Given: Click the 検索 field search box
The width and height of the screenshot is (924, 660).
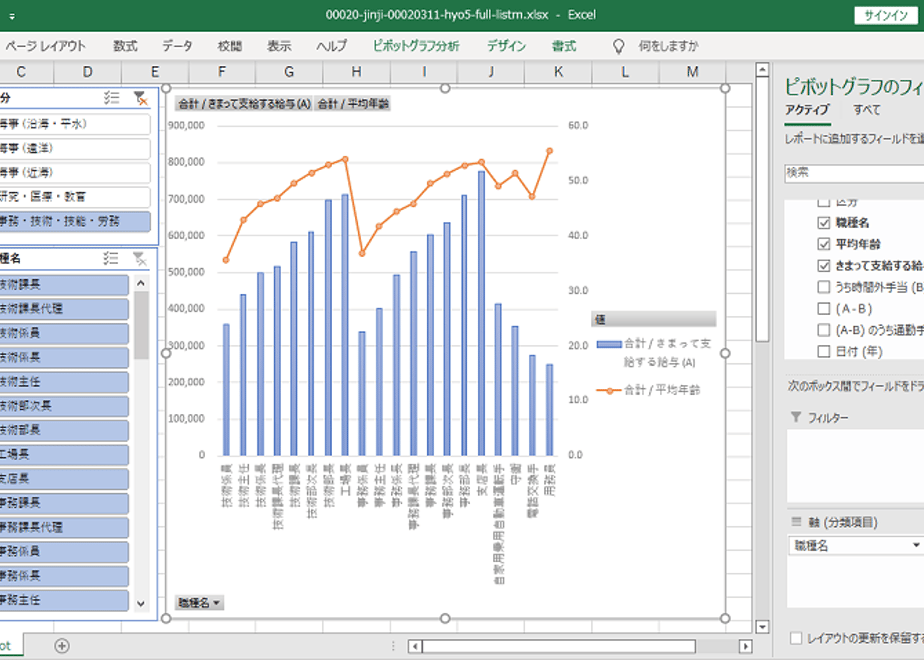Looking at the screenshot, I should pyautogui.click(x=854, y=173).
